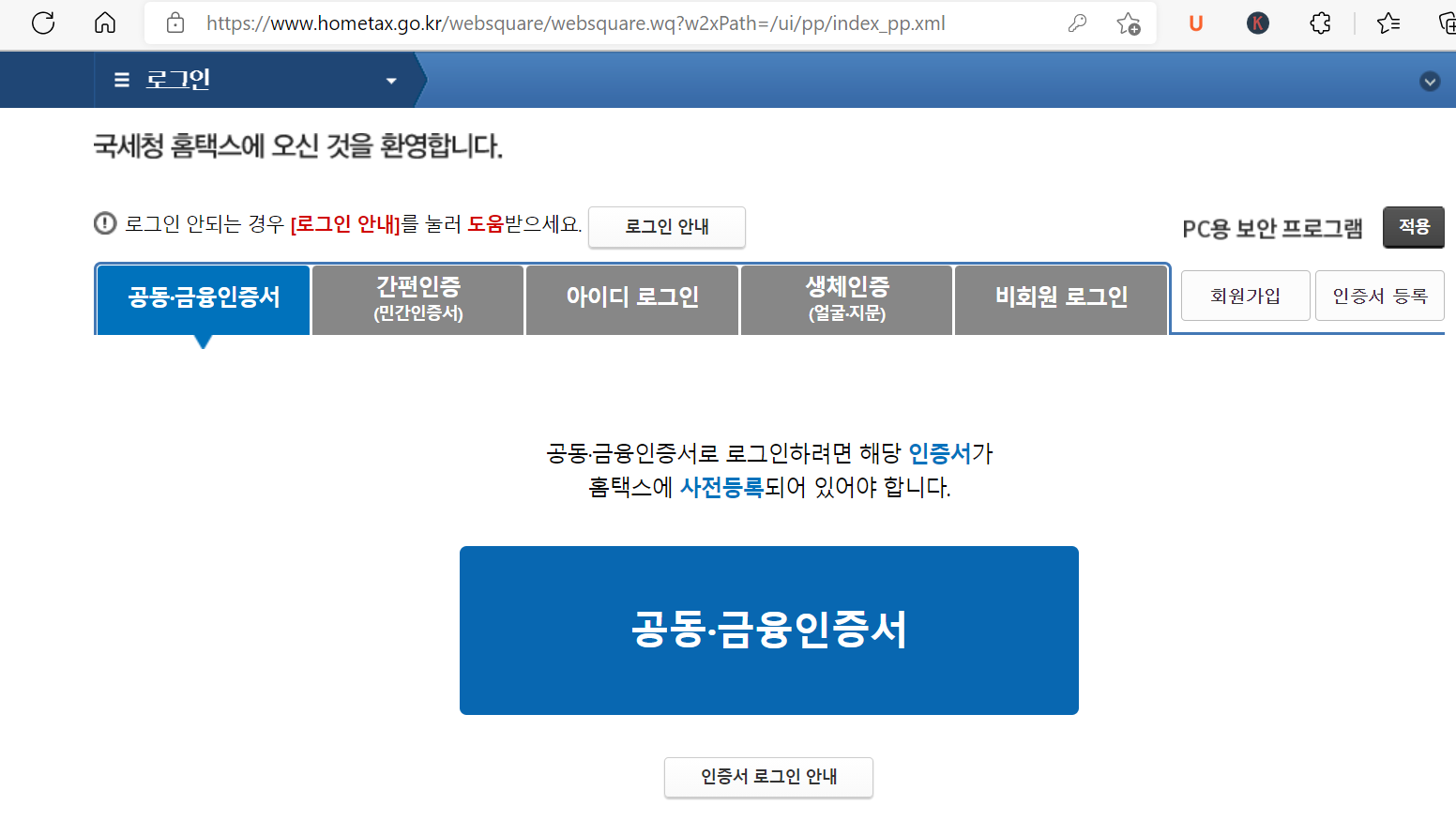Image resolution: width=1456 pixels, height=836 pixels.
Task: Click 적용 for PC용 보안 프로그램
Action: [x=1413, y=227]
